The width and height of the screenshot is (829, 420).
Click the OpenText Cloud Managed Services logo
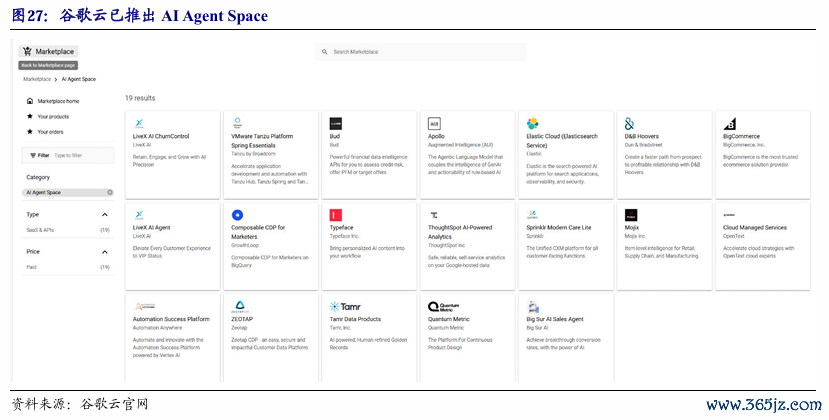pyautogui.click(x=730, y=215)
